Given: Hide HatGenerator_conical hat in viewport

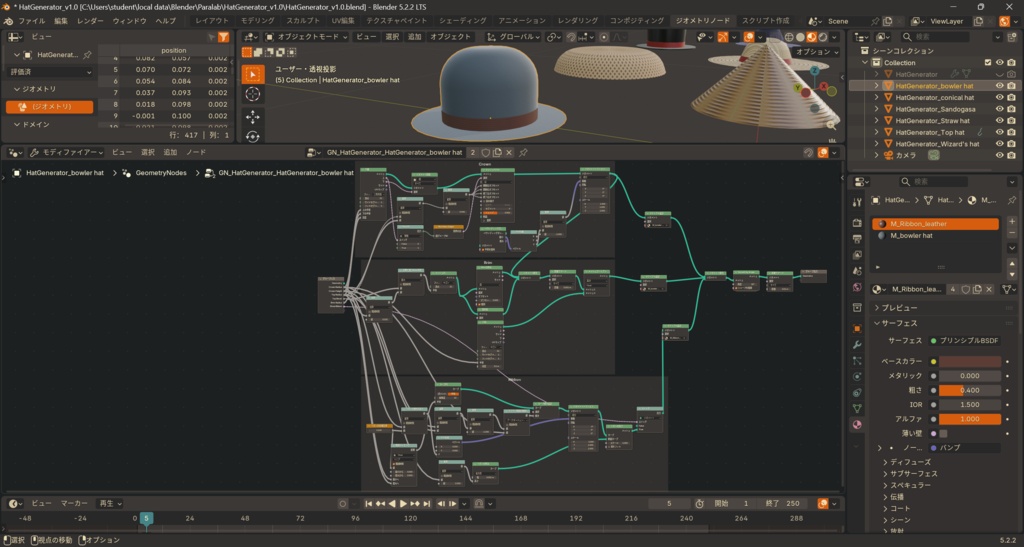Looking at the screenshot, I should click(999, 97).
